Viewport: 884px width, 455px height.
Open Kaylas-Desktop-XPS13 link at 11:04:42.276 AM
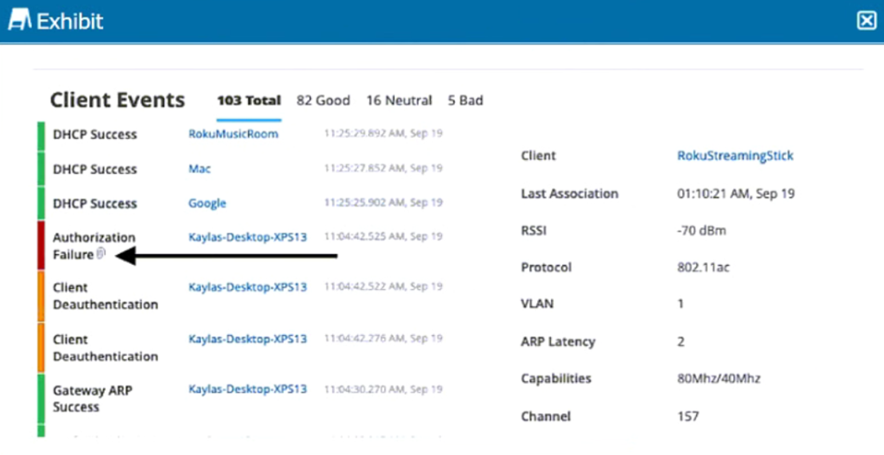pyautogui.click(x=247, y=339)
